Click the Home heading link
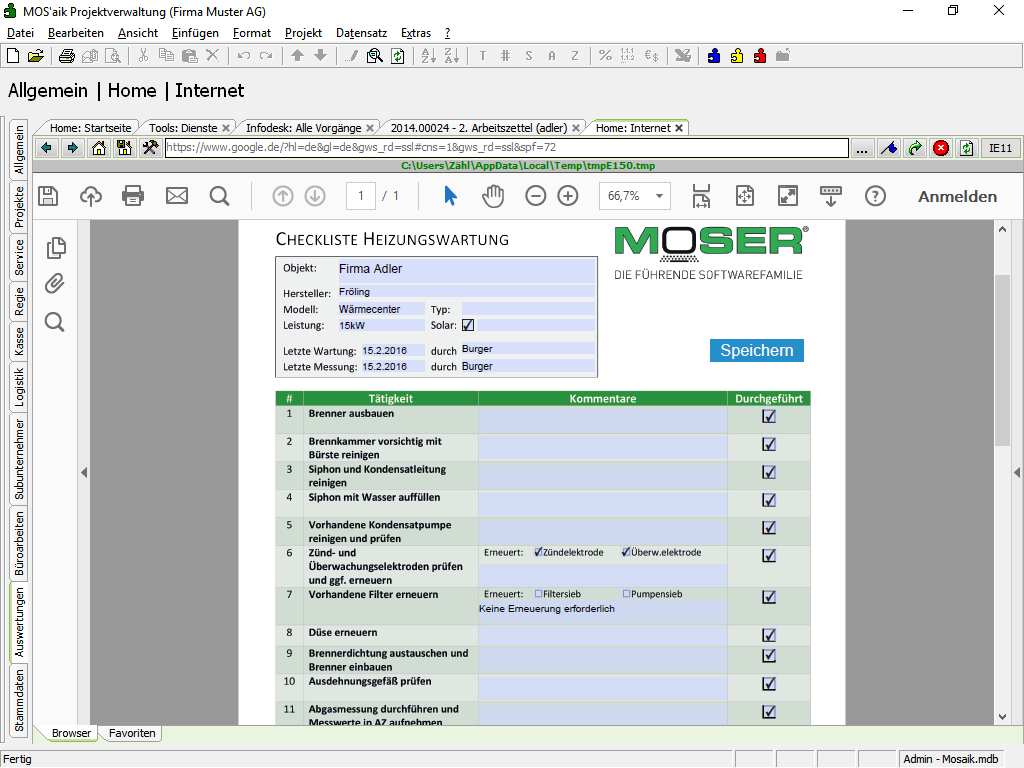The height and width of the screenshot is (768, 1024). [x=132, y=90]
